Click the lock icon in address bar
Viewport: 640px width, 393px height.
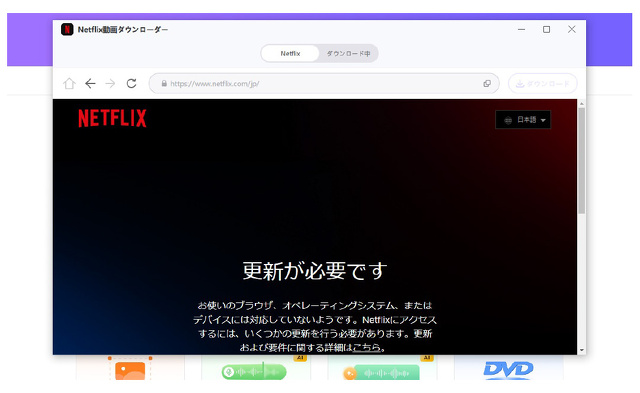coord(164,84)
